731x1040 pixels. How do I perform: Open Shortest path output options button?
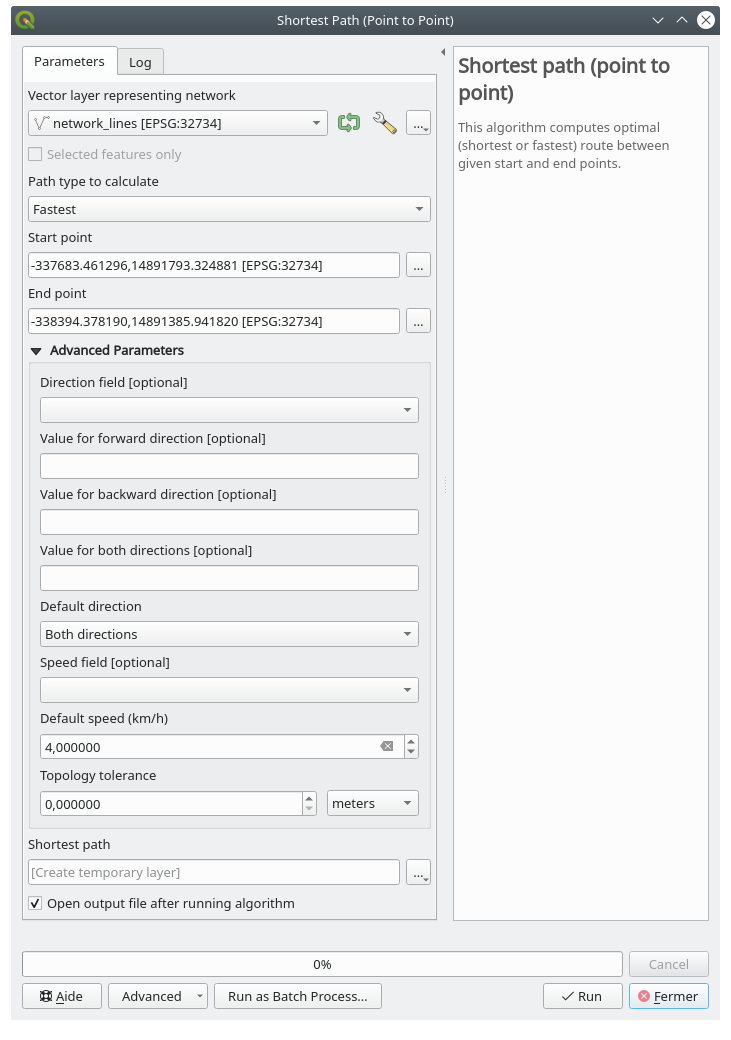(418, 872)
